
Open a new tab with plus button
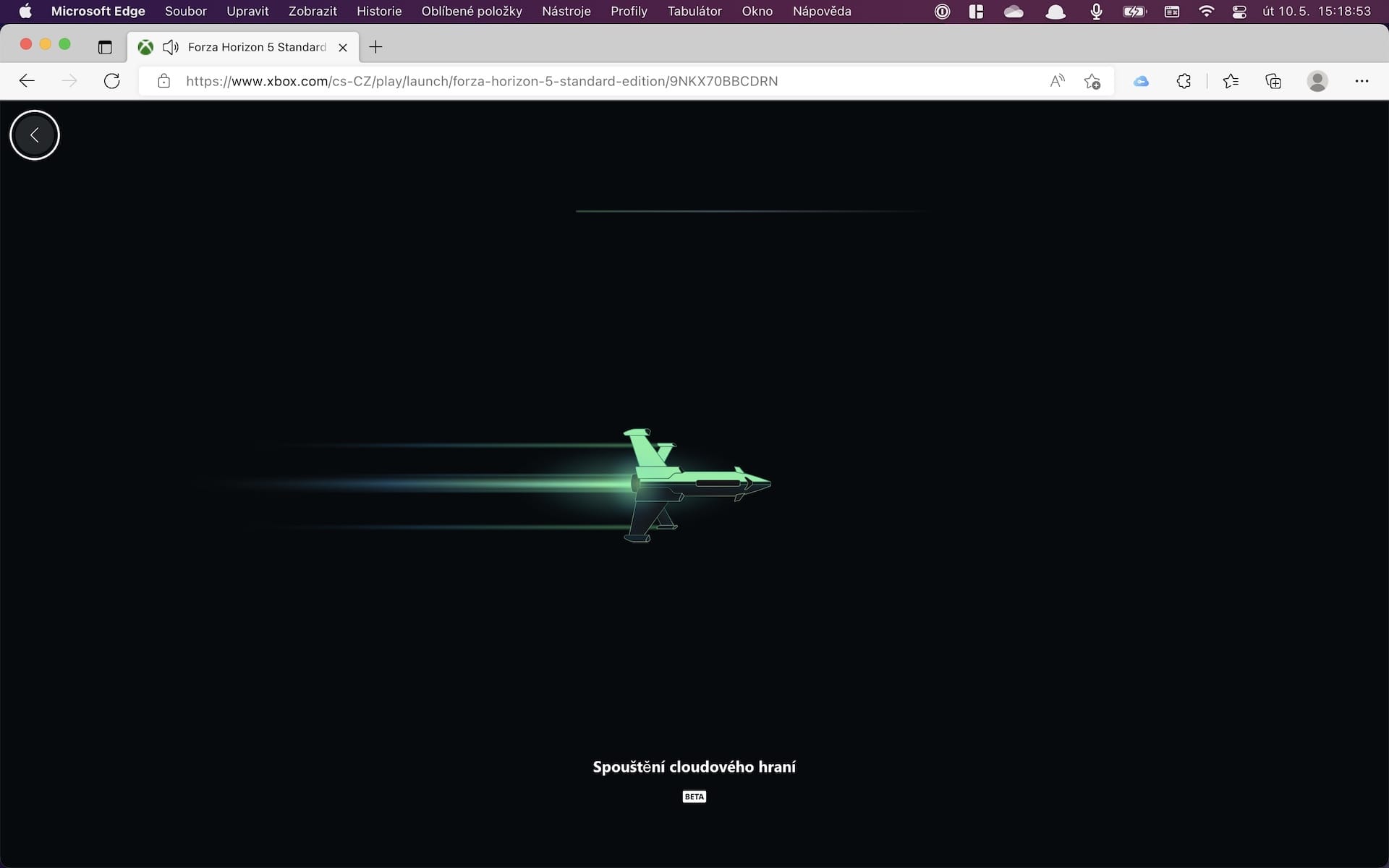pyautogui.click(x=375, y=47)
